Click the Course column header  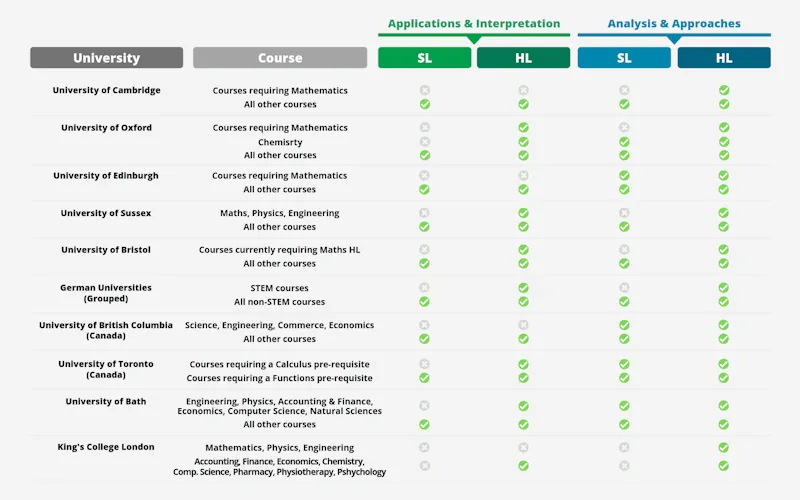click(280, 58)
